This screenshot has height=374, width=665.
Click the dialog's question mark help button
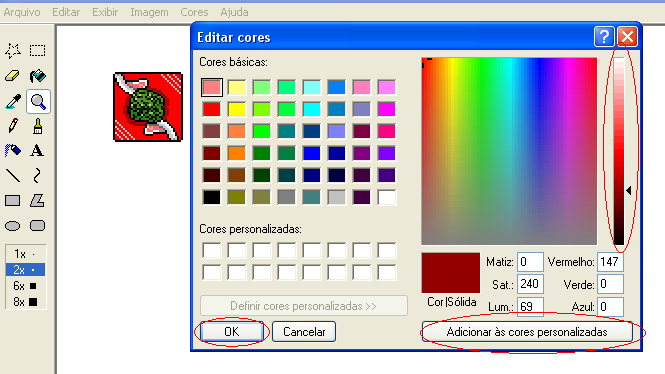pos(604,37)
